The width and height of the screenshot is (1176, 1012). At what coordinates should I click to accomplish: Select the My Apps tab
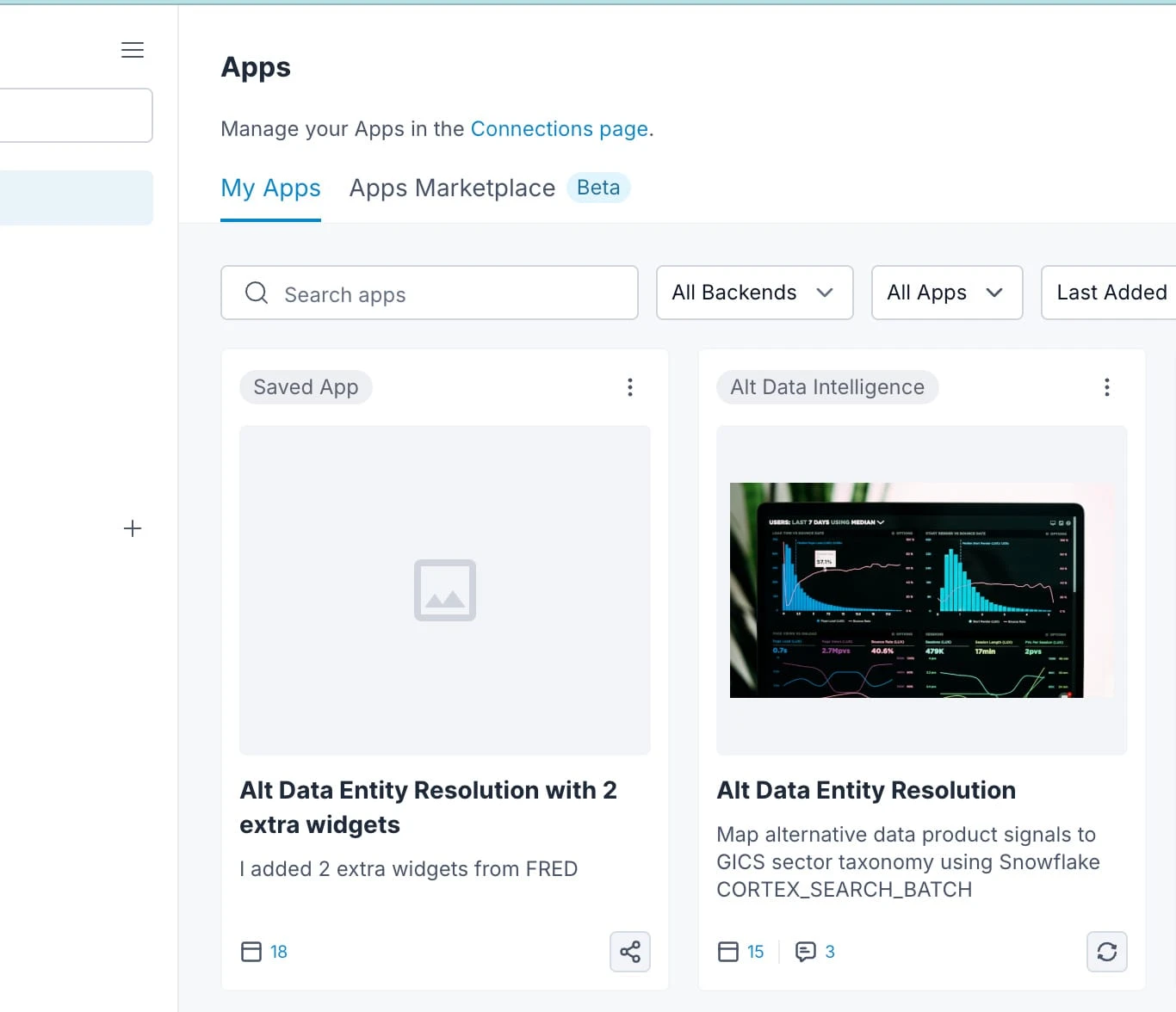(x=270, y=188)
